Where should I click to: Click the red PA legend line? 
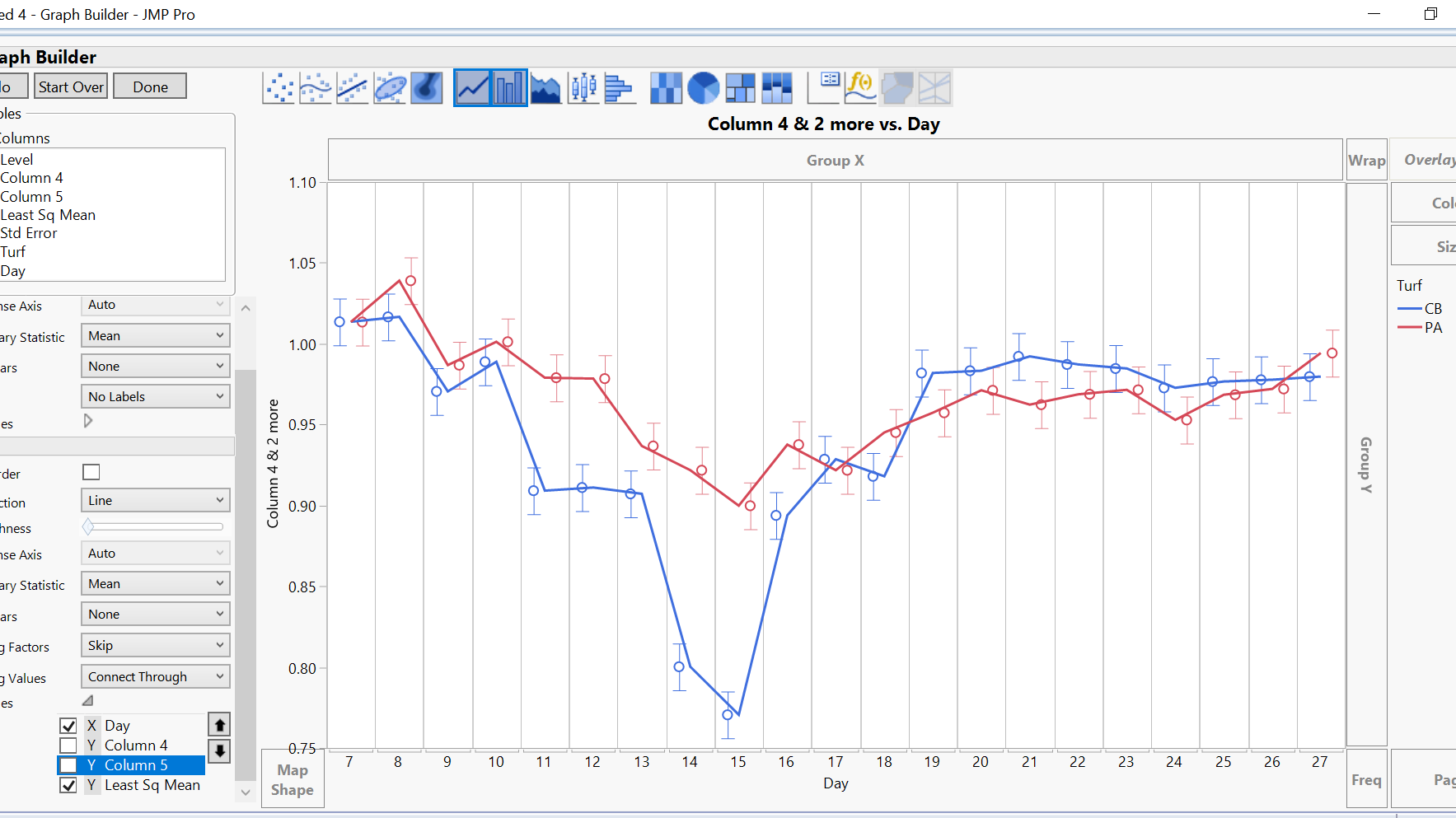[1410, 328]
